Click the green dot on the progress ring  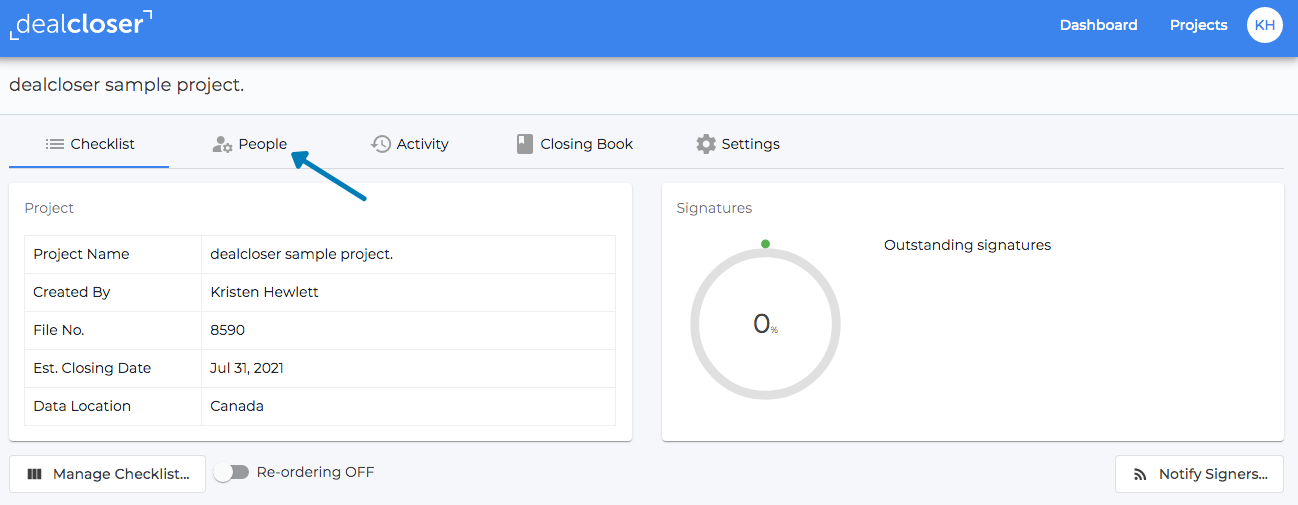[765, 244]
